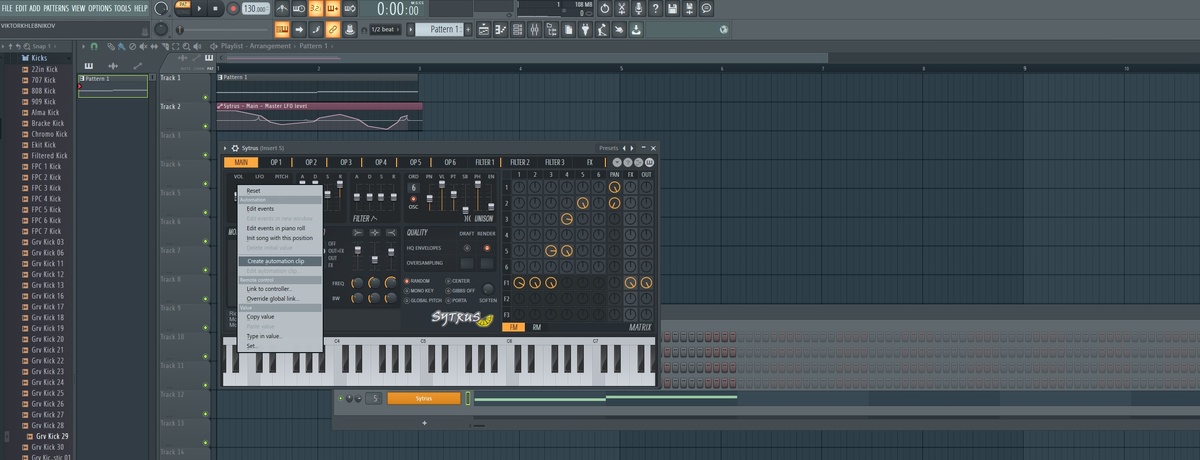Toggle typing keyboard to piano icon

pos(282,30)
